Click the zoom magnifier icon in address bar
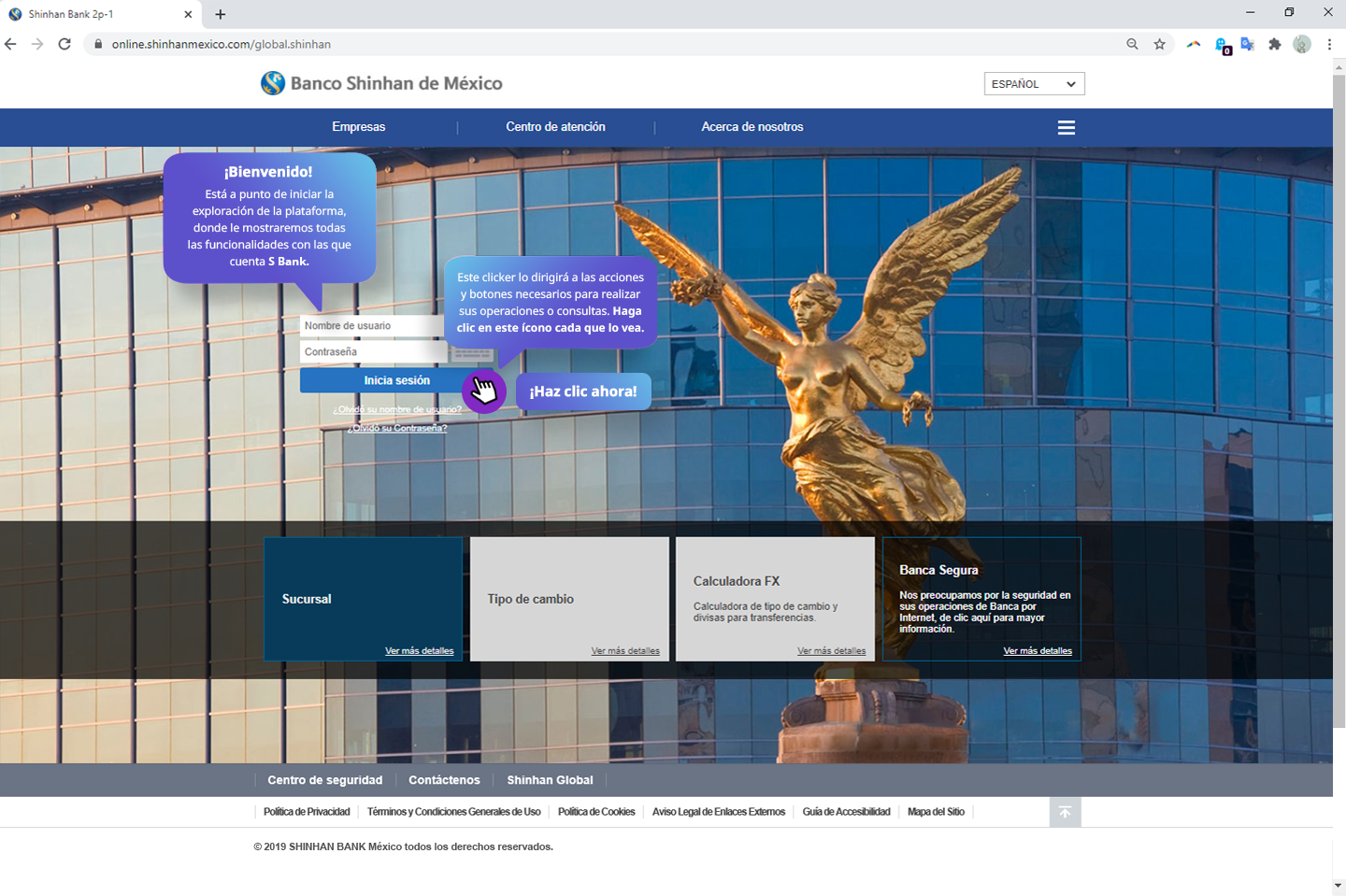 click(1132, 44)
